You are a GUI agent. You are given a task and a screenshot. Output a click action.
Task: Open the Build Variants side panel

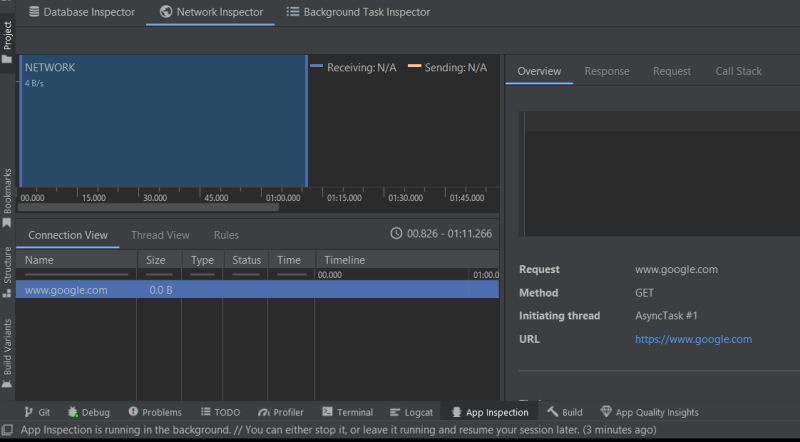coord(7,353)
